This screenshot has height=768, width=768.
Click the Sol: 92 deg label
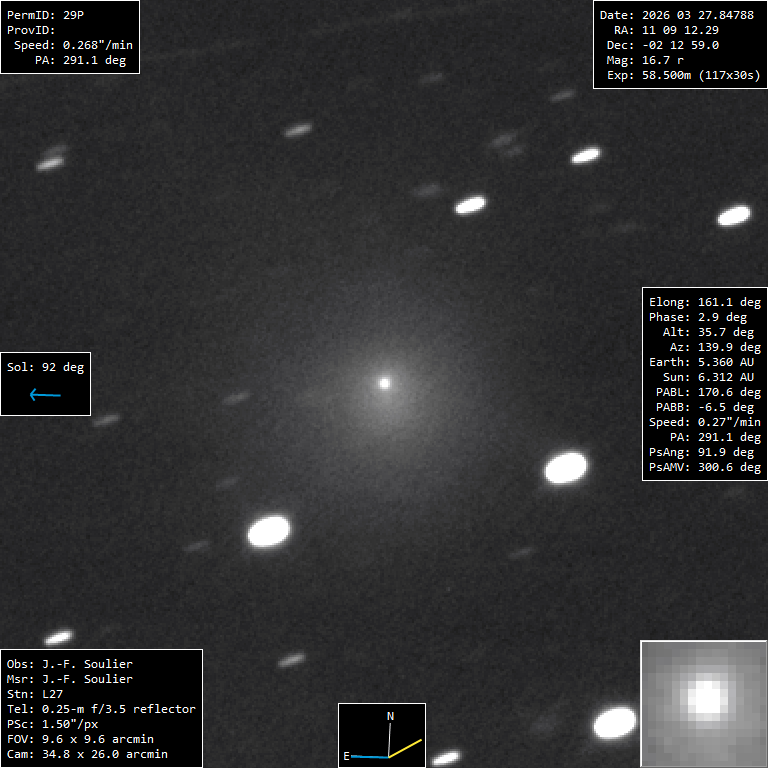pos(46,367)
